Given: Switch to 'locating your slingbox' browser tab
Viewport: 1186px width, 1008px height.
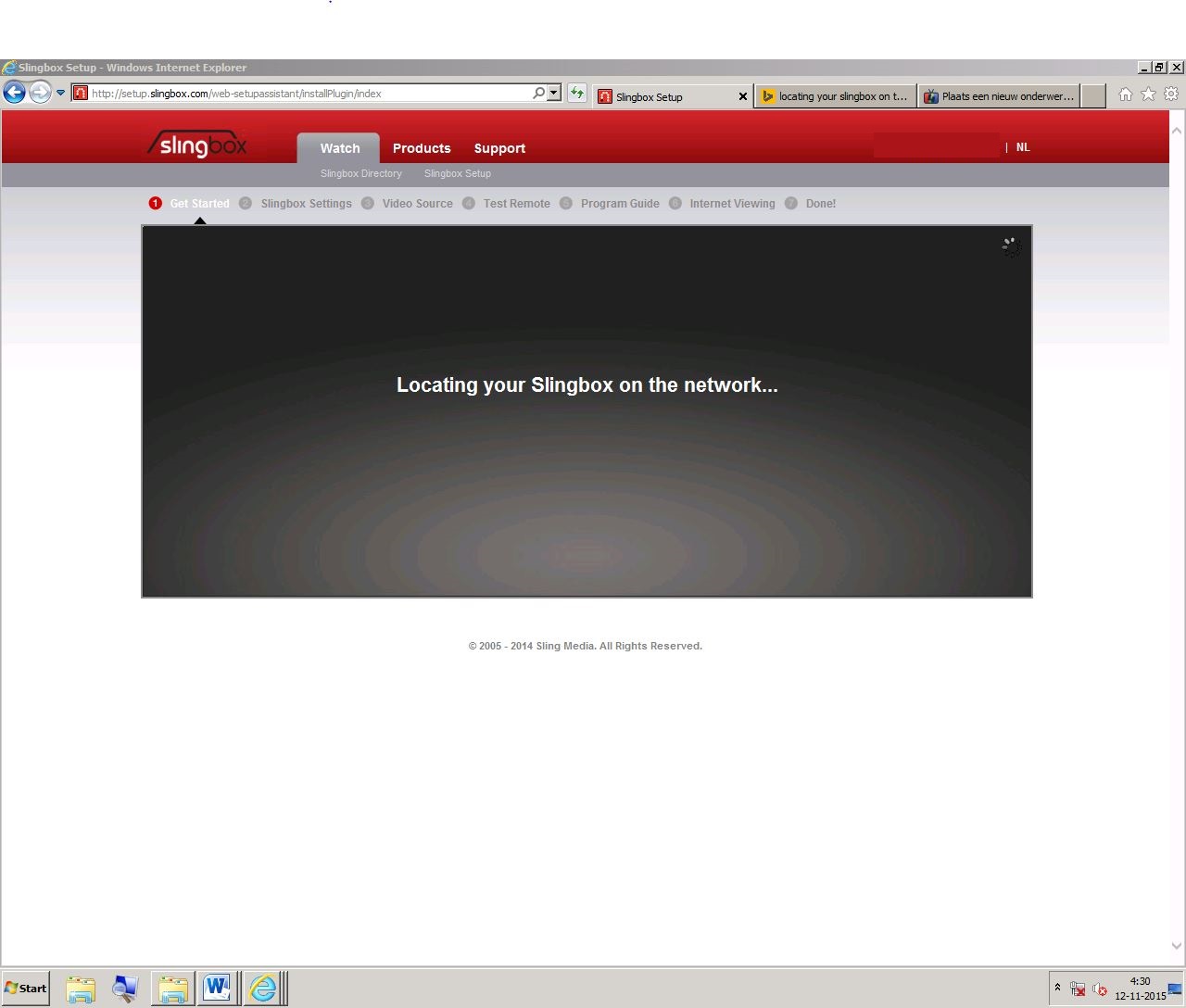Looking at the screenshot, I should pyautogui.click(x=836, y=96).
